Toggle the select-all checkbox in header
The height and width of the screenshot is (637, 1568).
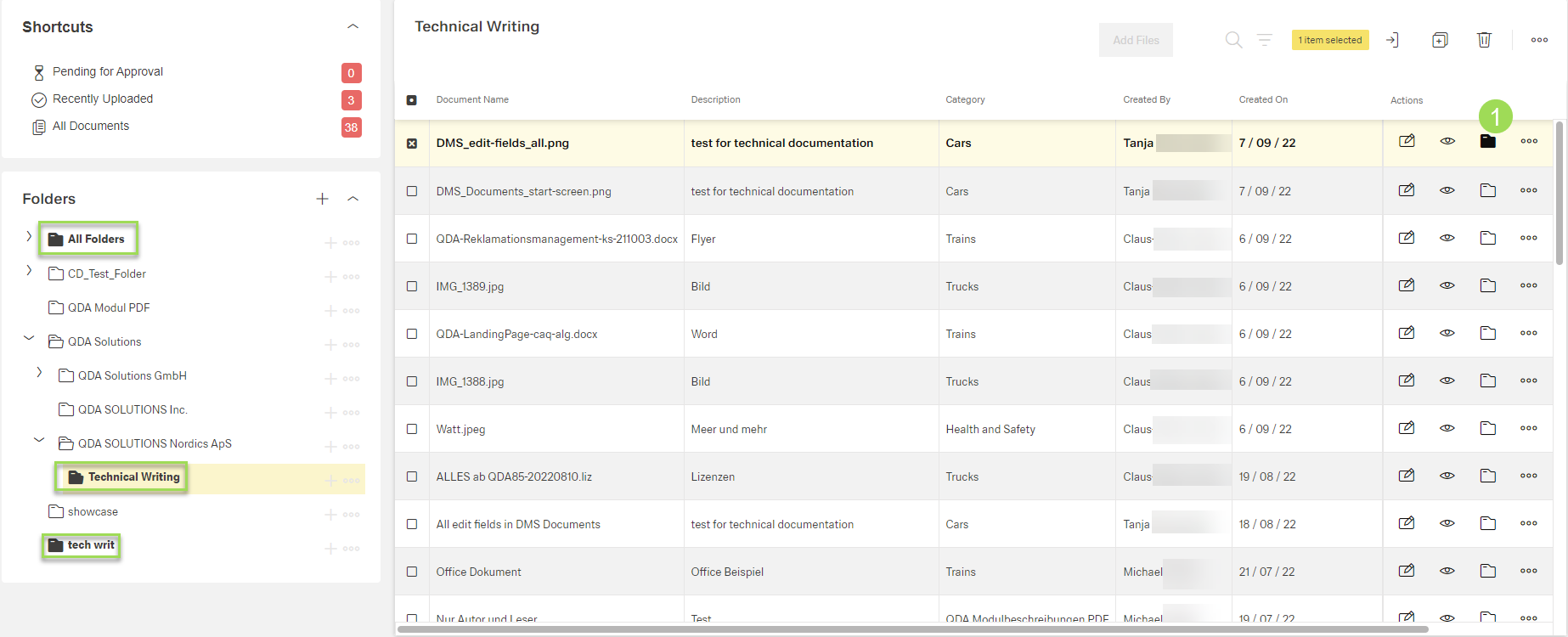tap(412, 100)
